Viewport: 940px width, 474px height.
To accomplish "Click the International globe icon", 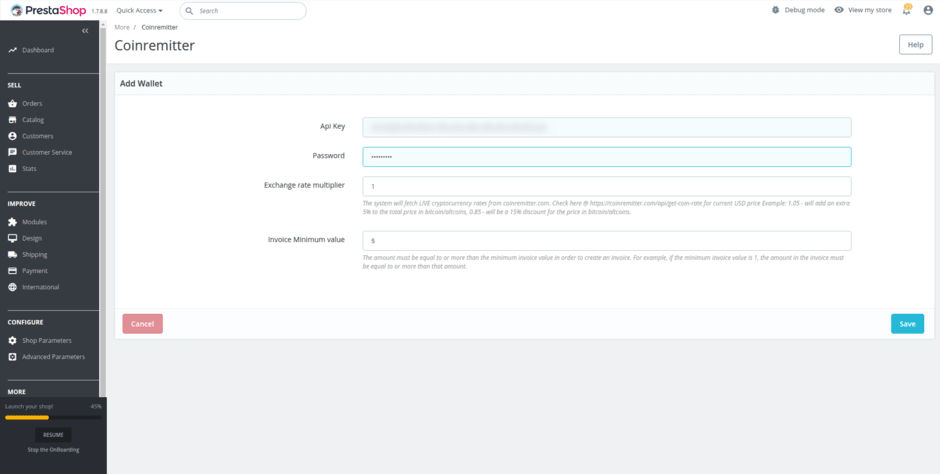I will [x=13, y=287].
